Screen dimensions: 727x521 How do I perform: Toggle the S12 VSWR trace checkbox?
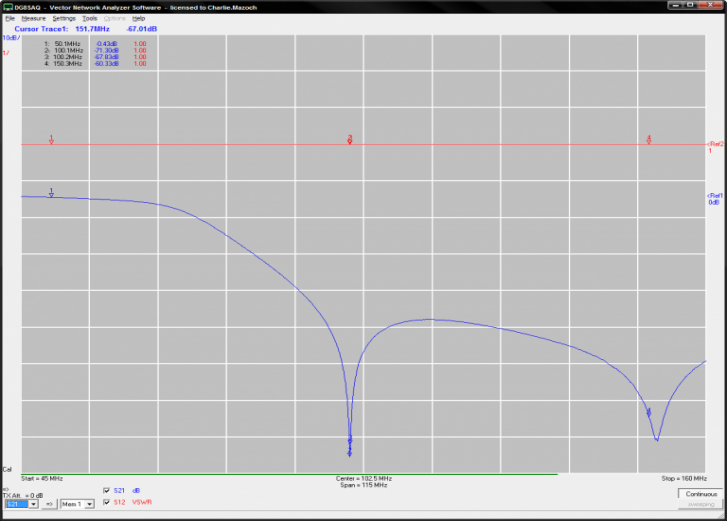(107, 502)
